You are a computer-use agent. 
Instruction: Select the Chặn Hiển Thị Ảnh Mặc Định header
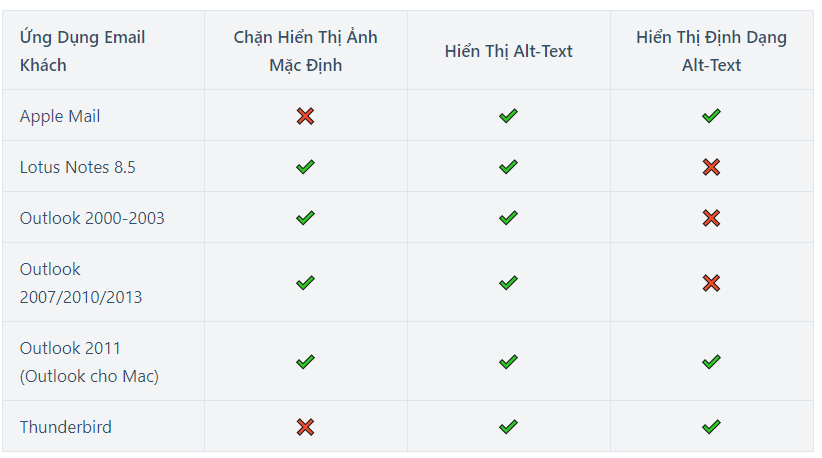coord(305,51)
